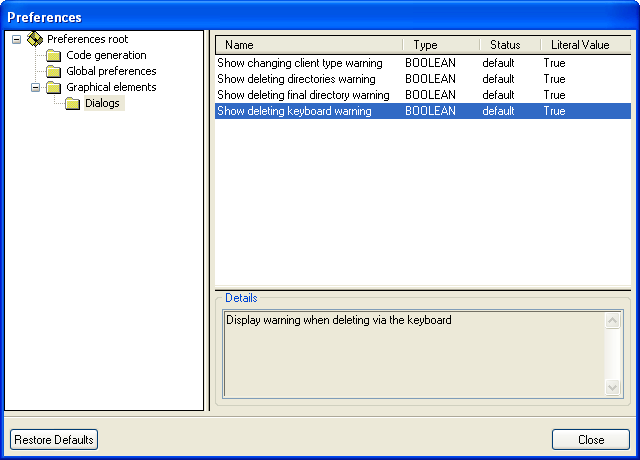The height and width of the screenshot is (460, 640).
Task: Click the open Dialogs folder icon
Action: [x=72, y=103]
